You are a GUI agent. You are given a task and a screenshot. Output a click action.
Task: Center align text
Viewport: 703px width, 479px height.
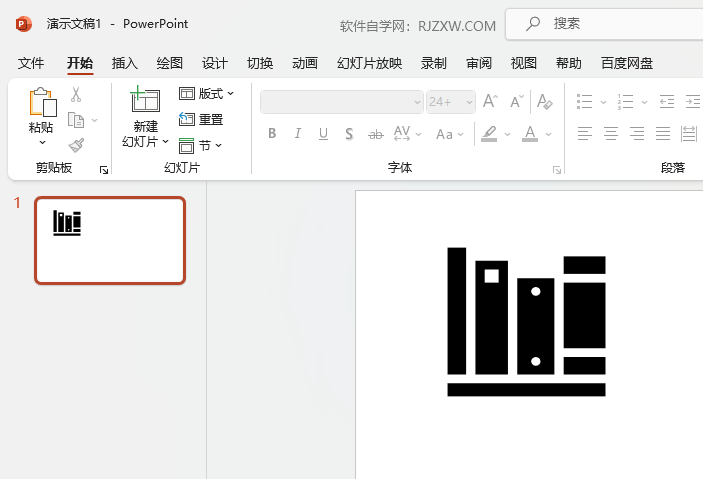pyautogui.click(x=611, y=134)
